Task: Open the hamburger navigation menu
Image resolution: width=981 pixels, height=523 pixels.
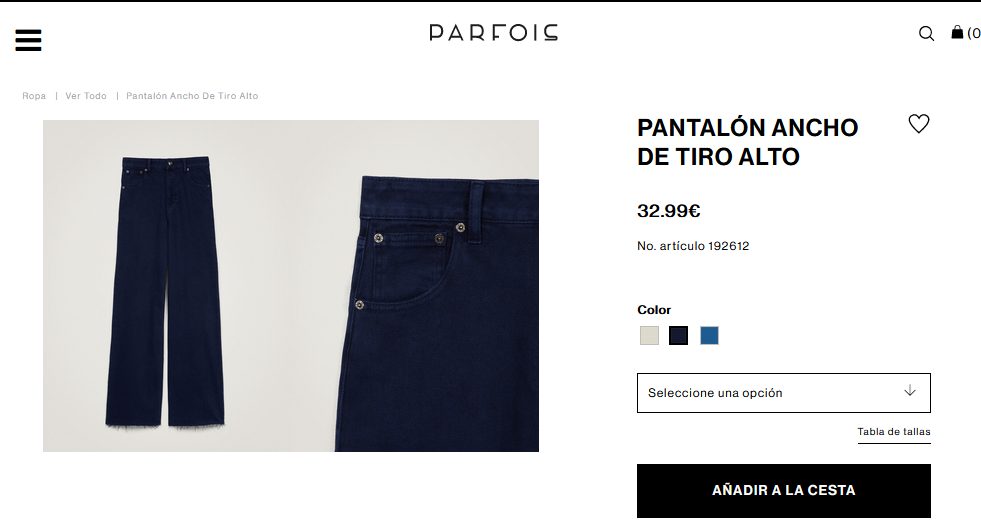Action: pyautogui.click(x=28, y=40)
